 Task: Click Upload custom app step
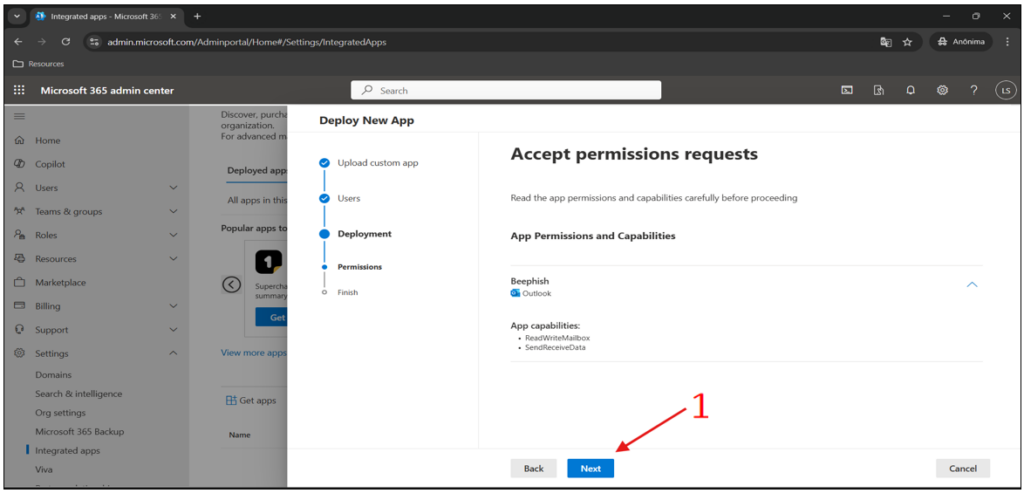coord(377,163)
